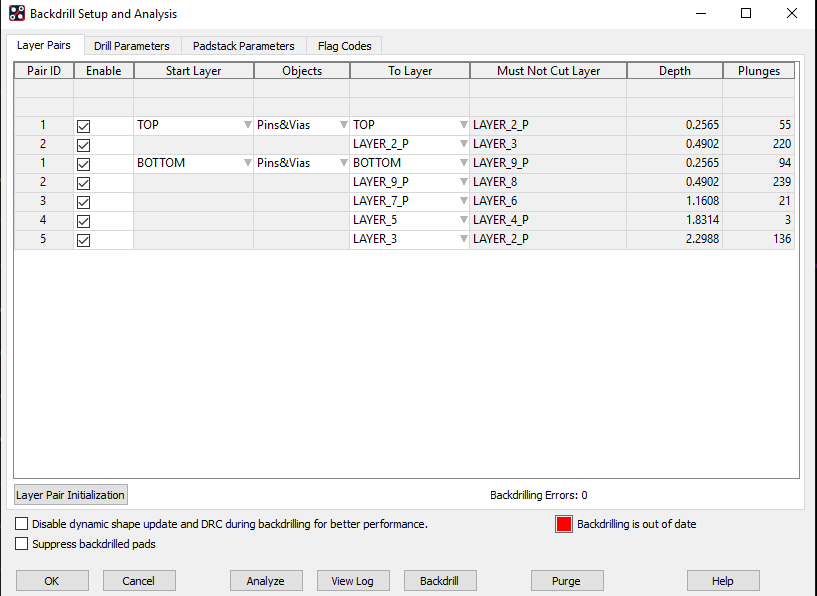Switch to the Drill Parameters tab

click(x=132, y=46)
